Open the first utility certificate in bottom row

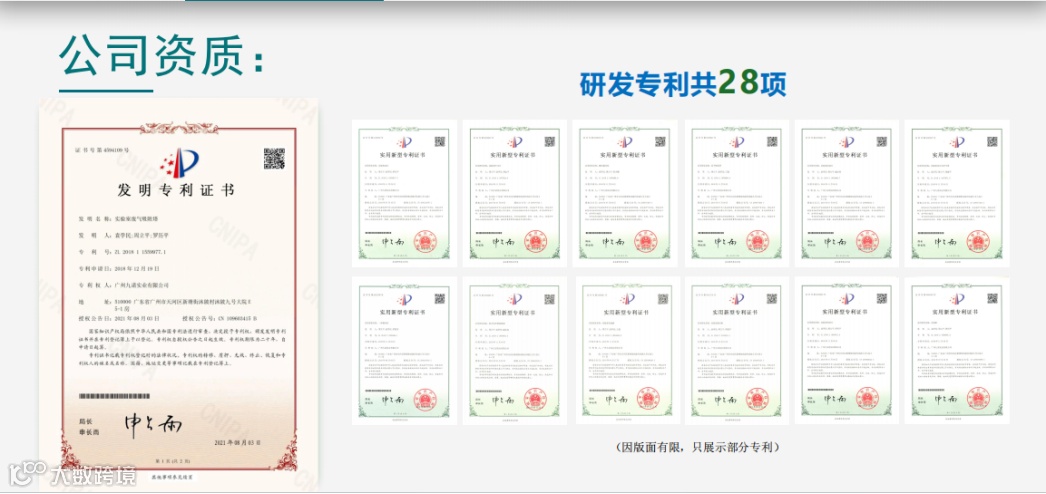tap(404, 351)
